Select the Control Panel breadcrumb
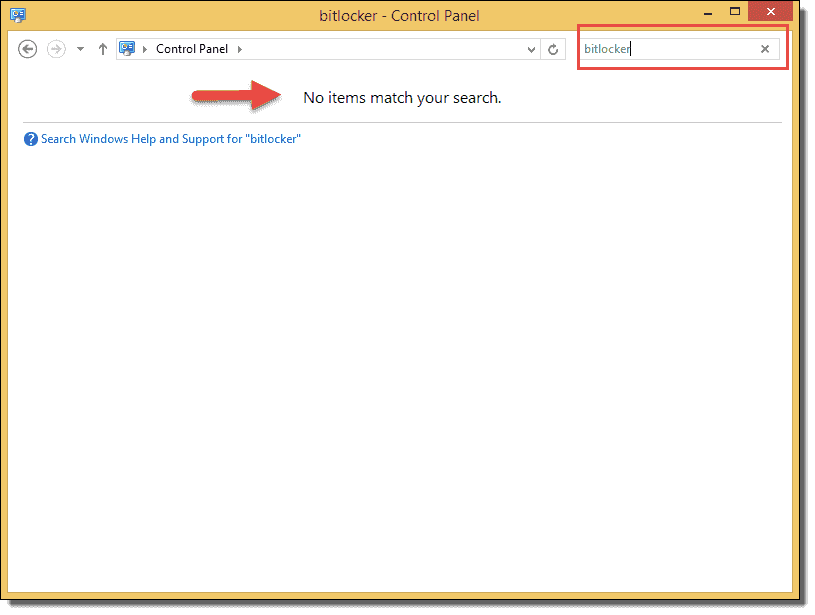815x615 pixels. [x=192, y=48]
